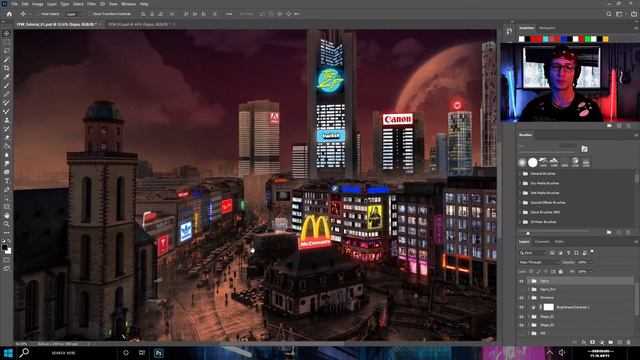Click the foreground/background color swatches

point(7,249)
